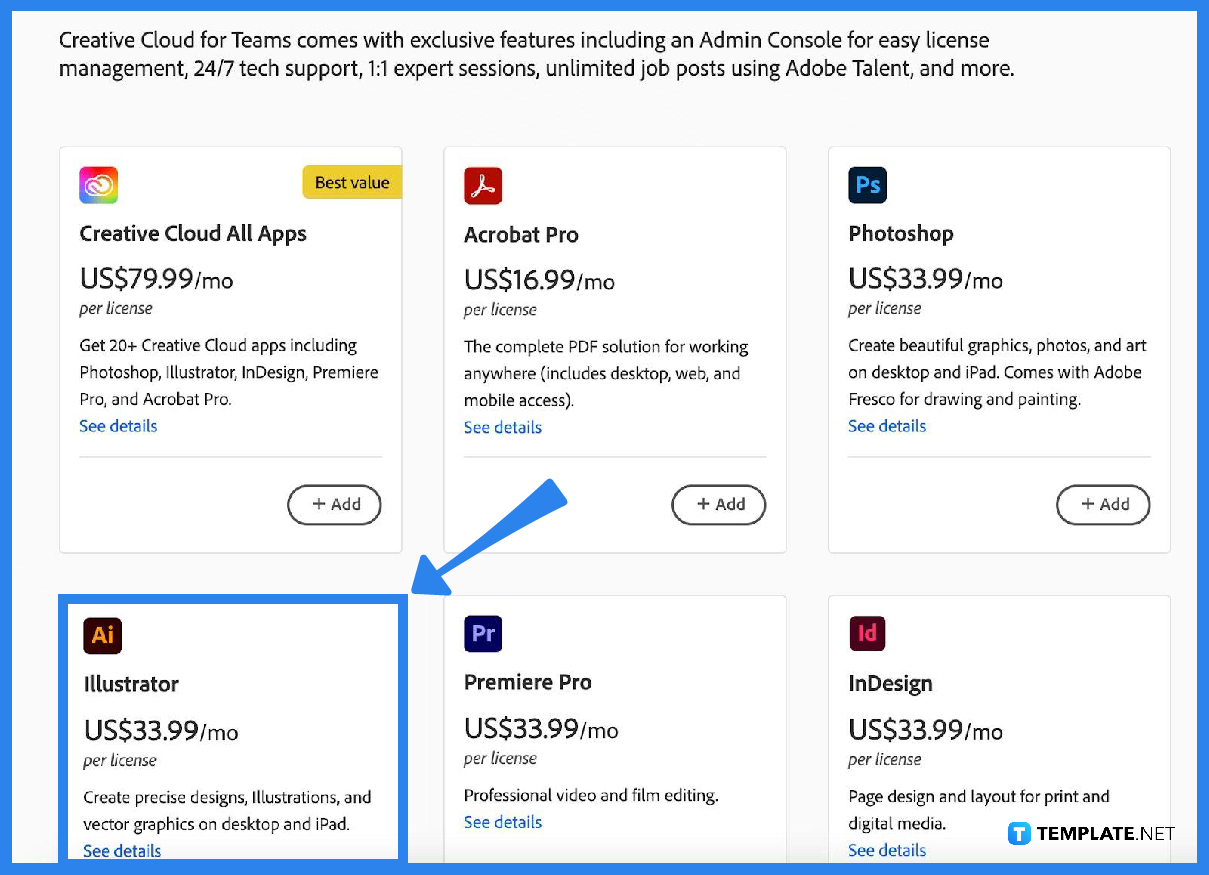Click the Illustrator Ai icon
This screenshot has width=1209, height=875.
(x=102, y=636)
